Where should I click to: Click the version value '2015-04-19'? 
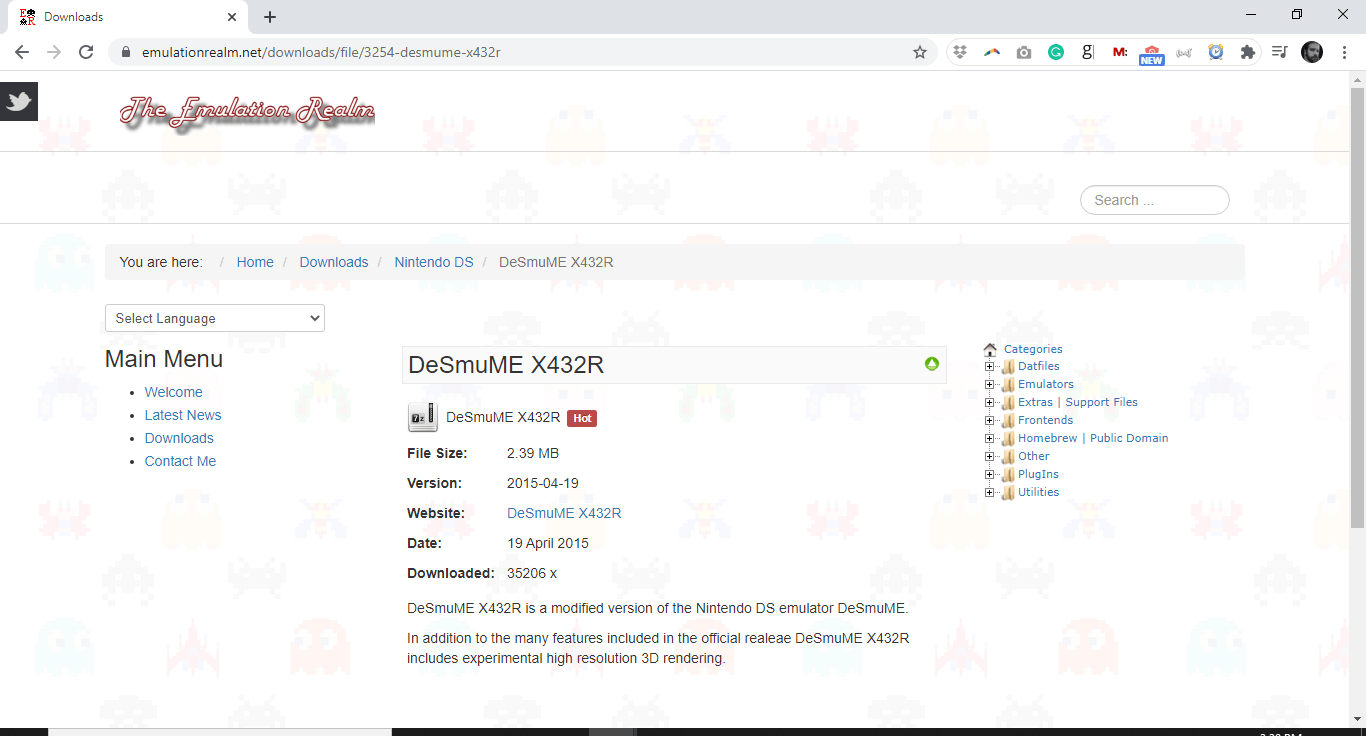[543, 483]
